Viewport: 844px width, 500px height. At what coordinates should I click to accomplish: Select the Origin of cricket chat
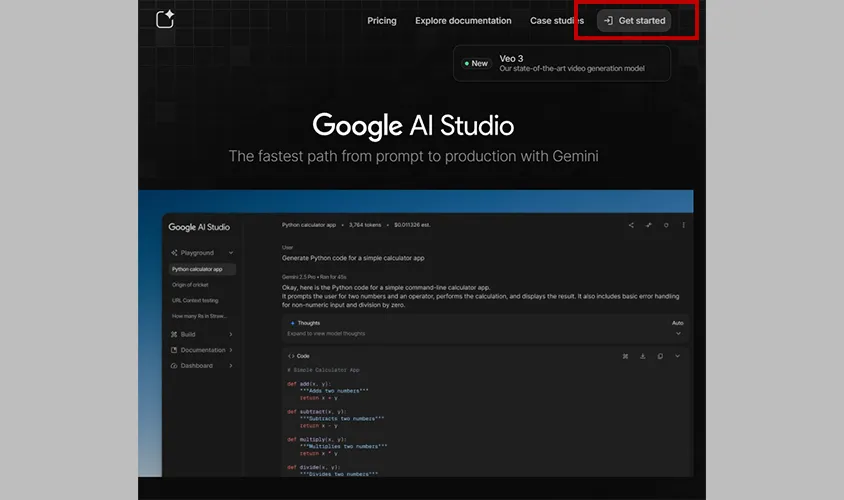tap(190, 285)
